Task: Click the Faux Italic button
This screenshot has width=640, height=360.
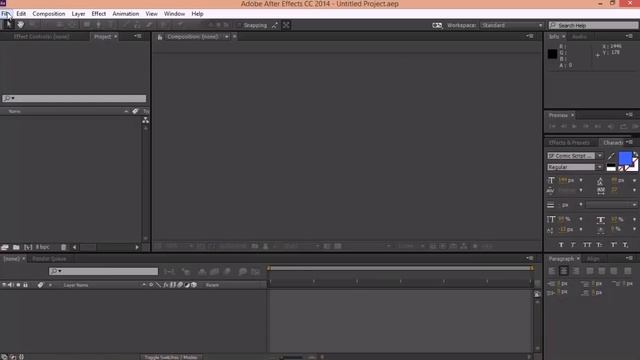Action: pyautogui.click(x=573, y=245)
